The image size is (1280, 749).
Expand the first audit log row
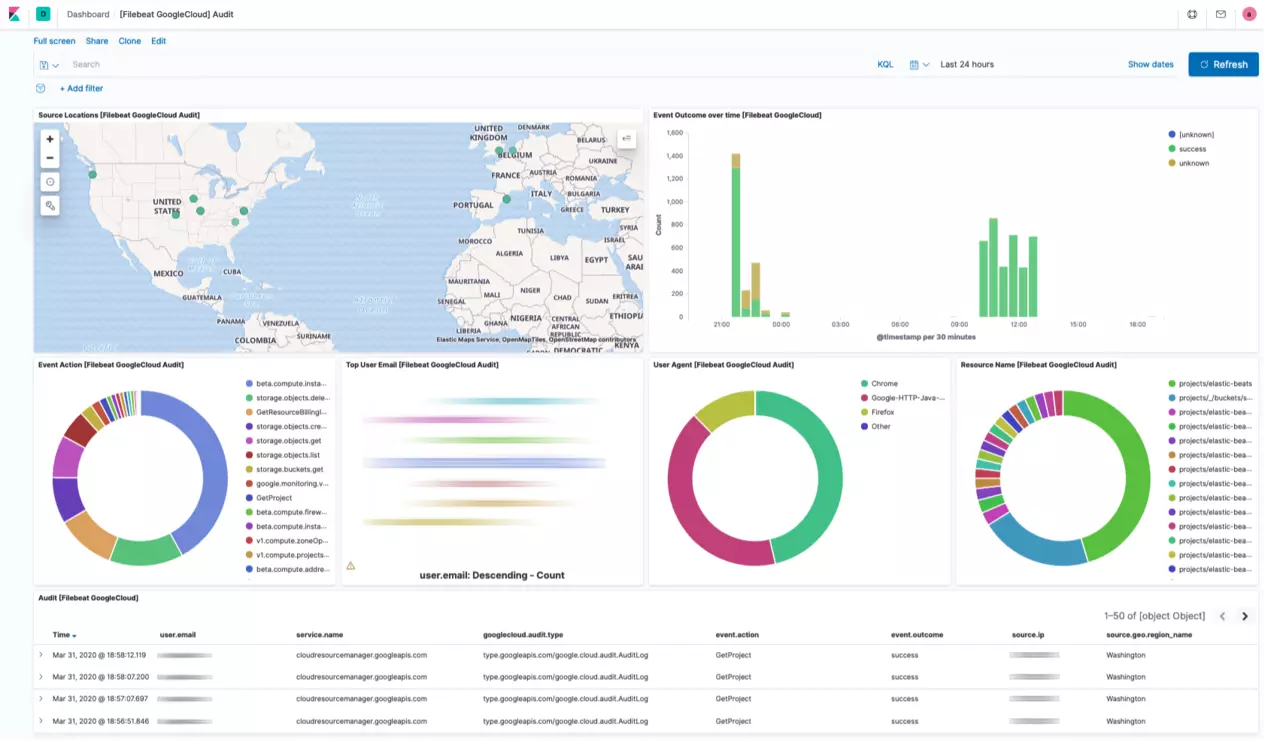(41, 655)
